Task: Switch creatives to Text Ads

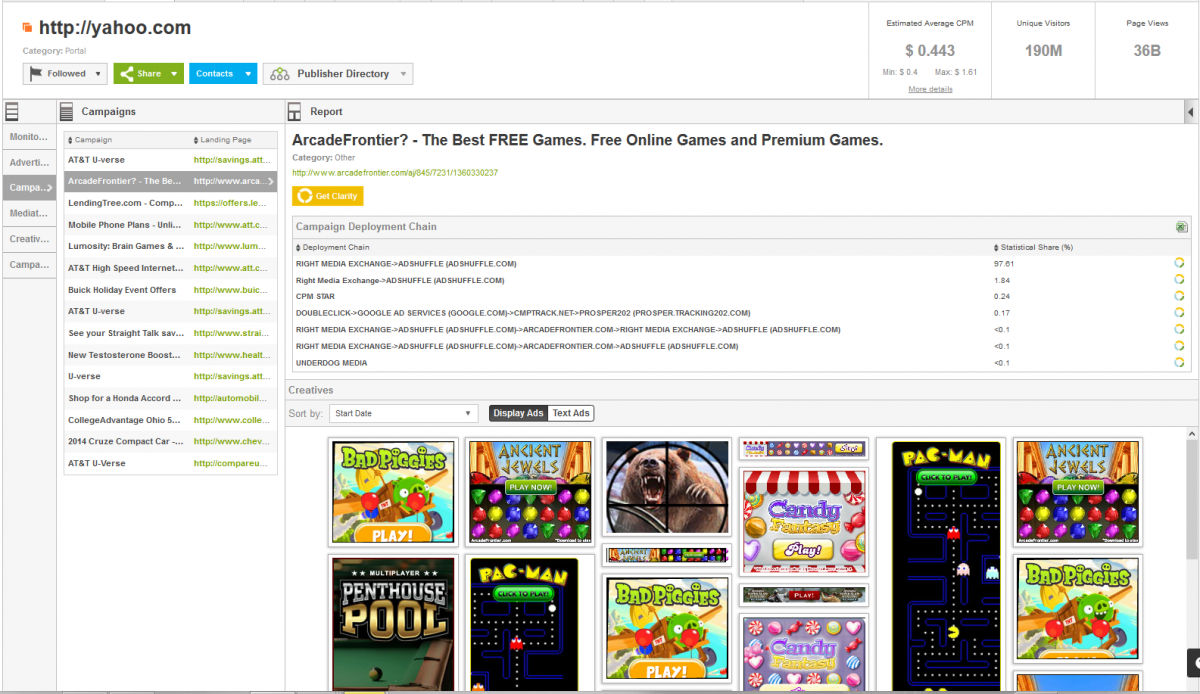Action: [571, 413]
